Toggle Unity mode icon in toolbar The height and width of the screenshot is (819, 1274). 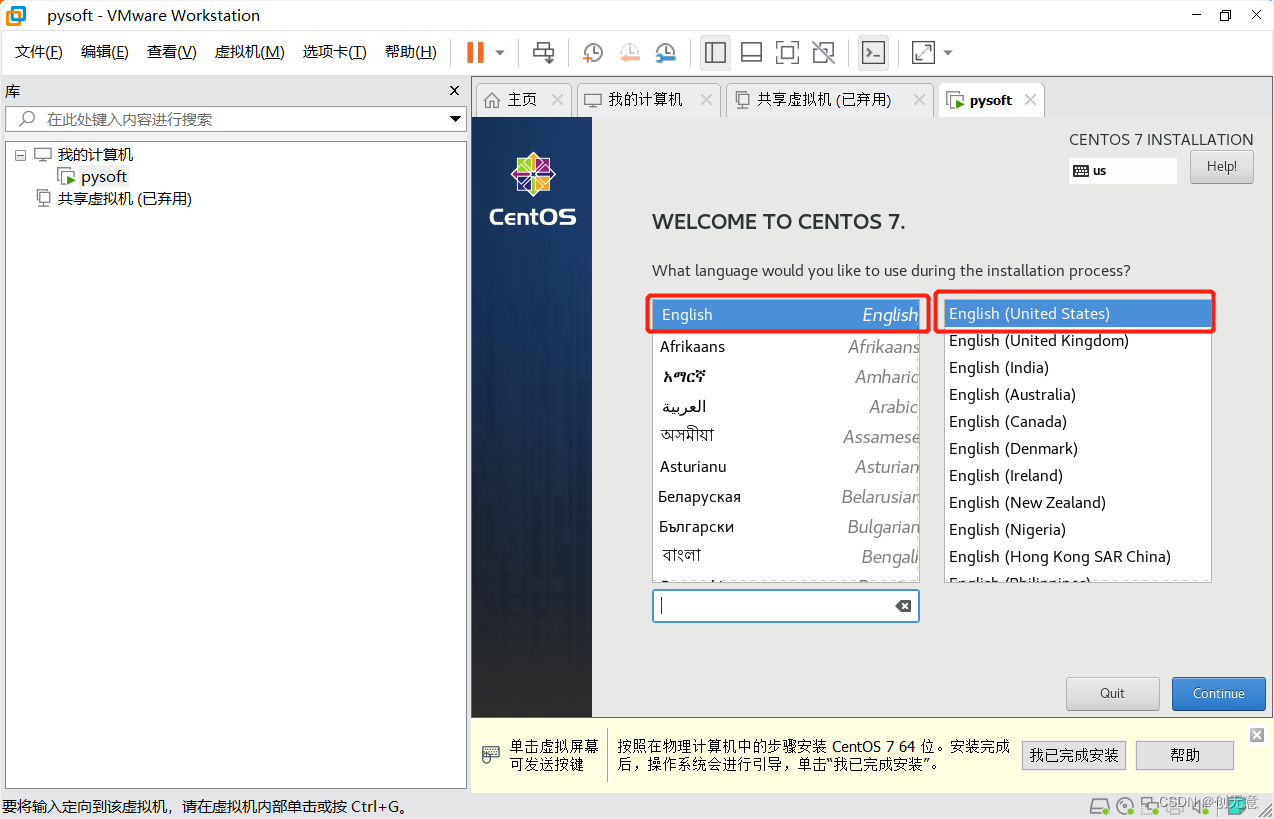click(823, 52)
